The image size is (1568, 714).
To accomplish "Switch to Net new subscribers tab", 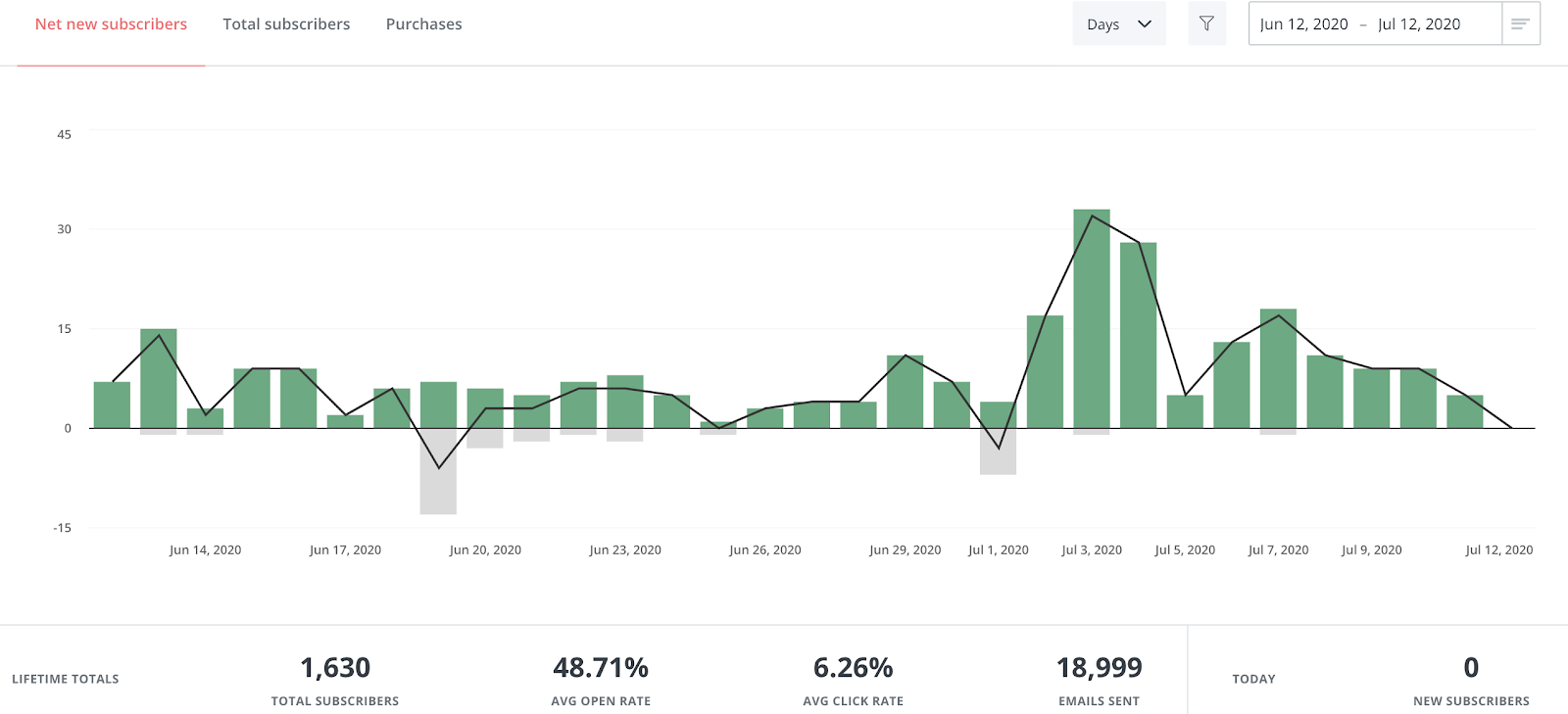I will (x=111, y=24).
